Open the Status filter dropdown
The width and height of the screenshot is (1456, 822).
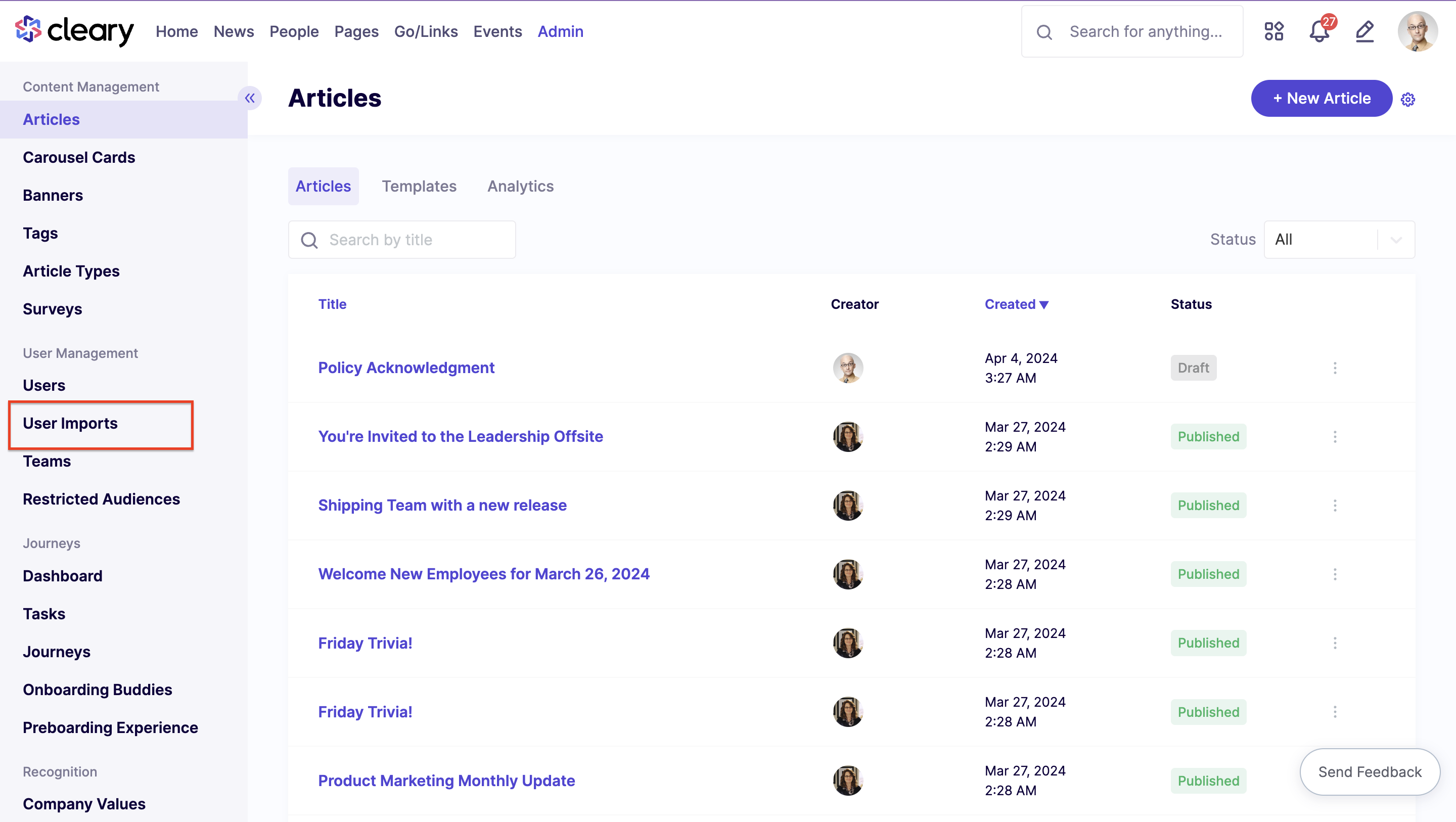1339,240
